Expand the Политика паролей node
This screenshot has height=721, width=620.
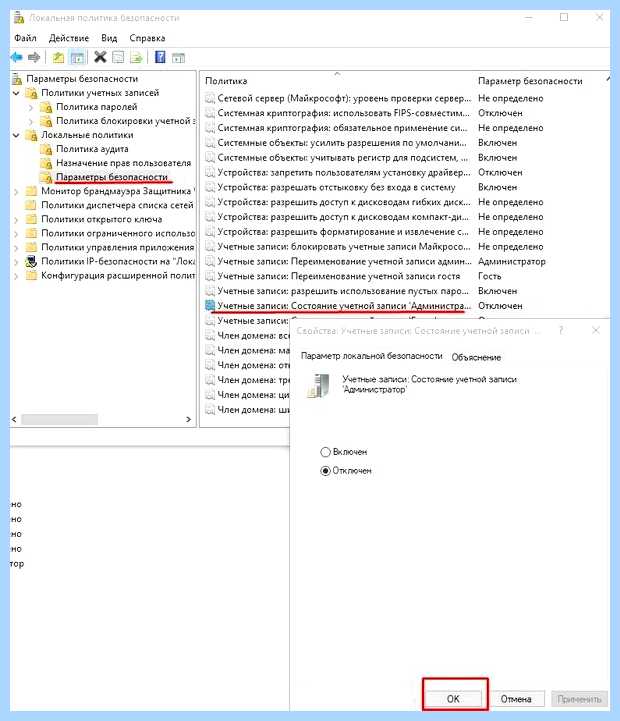coord(31,108)
